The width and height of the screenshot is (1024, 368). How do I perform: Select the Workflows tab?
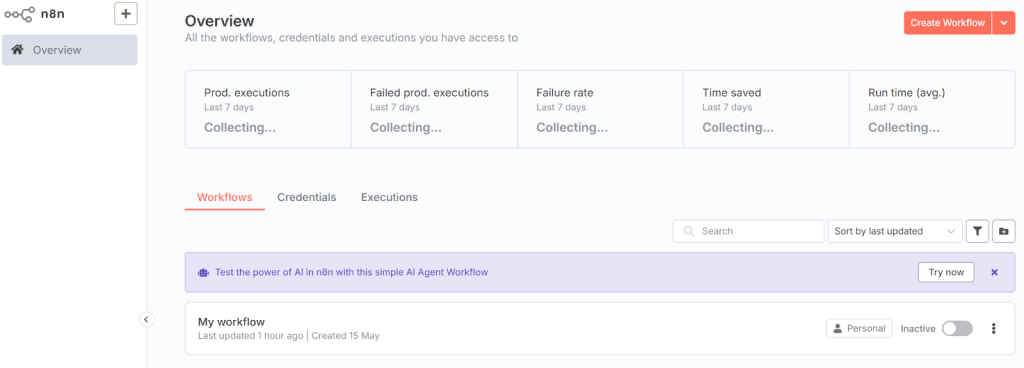(225, 197)
